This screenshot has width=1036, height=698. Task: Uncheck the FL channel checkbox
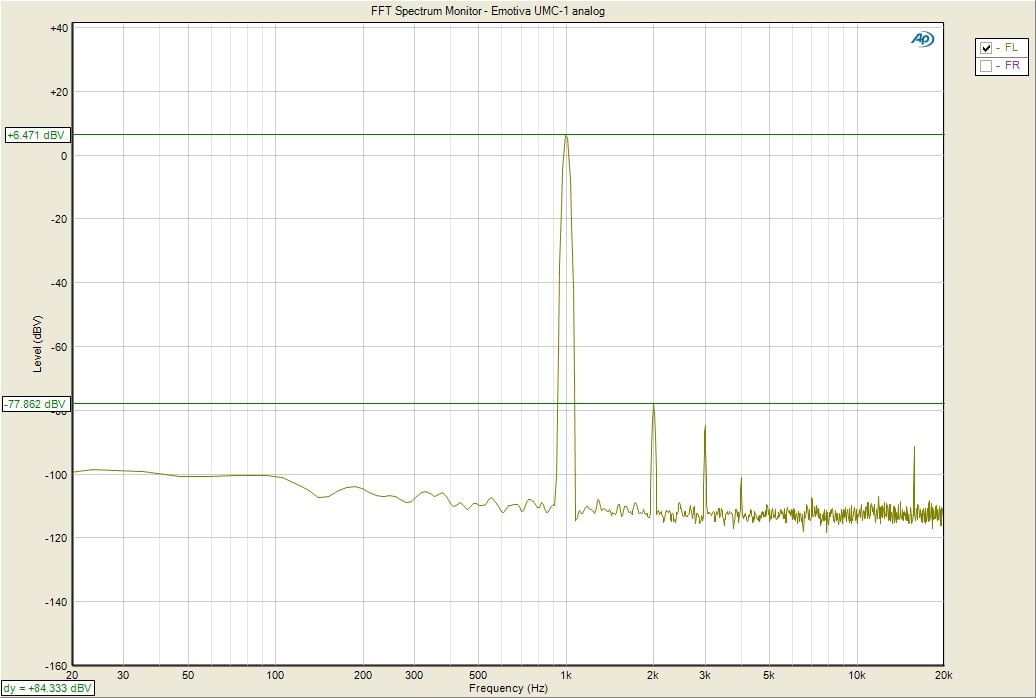pos(986,48)
